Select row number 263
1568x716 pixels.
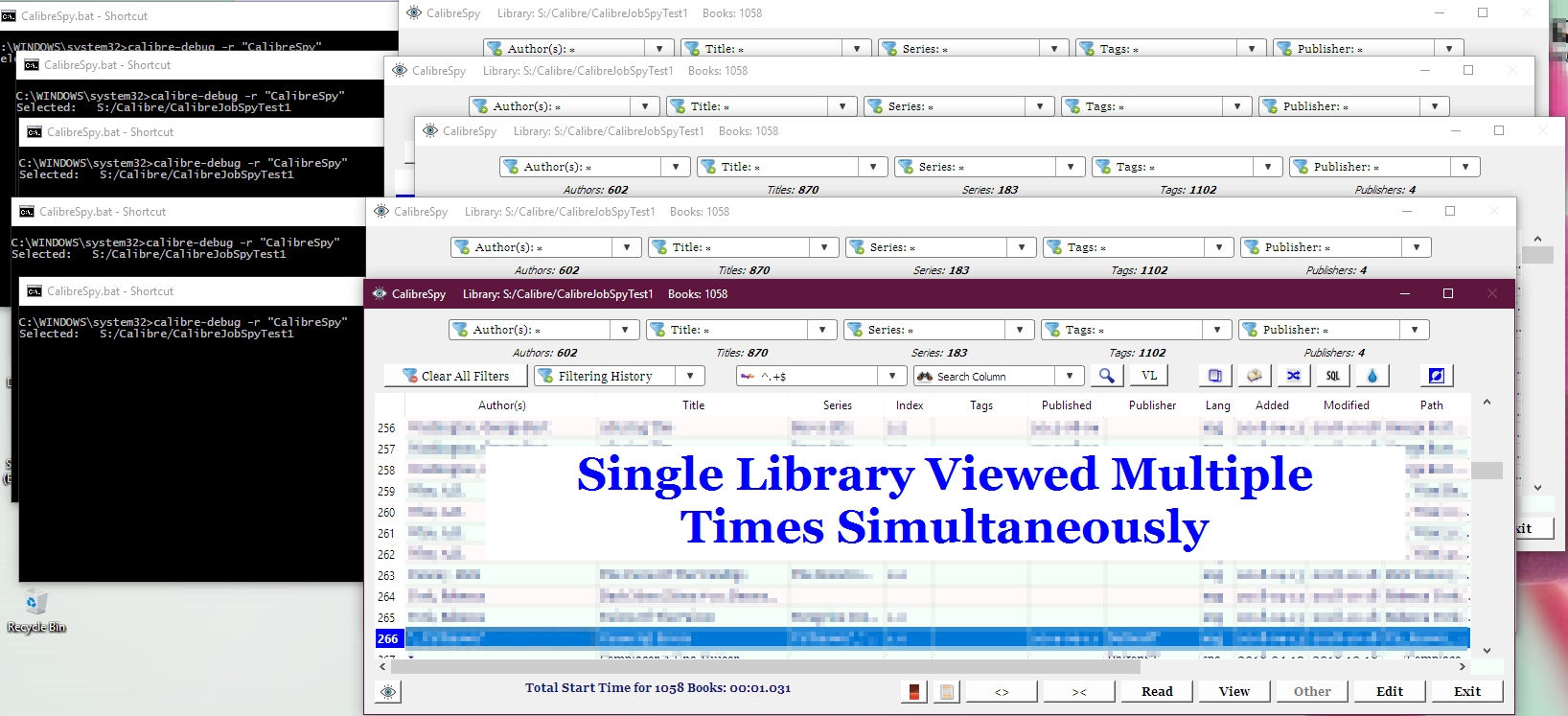click(x=386, y=576)
